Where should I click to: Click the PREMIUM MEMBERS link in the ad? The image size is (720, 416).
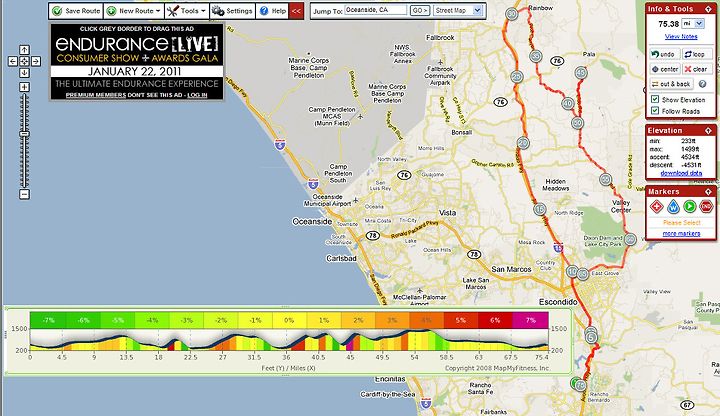click(x=96, y=95)
